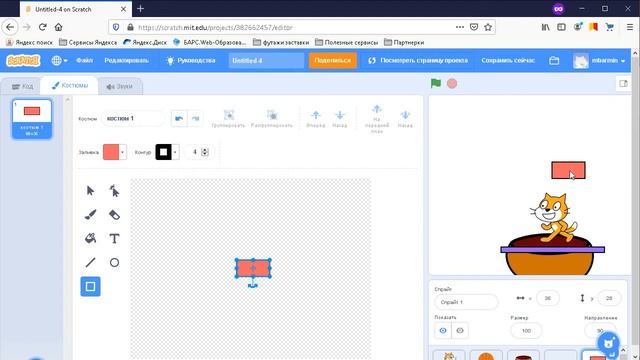Viewport: 640px width, 360px height.
Task: Open the My Stuff folder icon
Action: tap(554, 60)
